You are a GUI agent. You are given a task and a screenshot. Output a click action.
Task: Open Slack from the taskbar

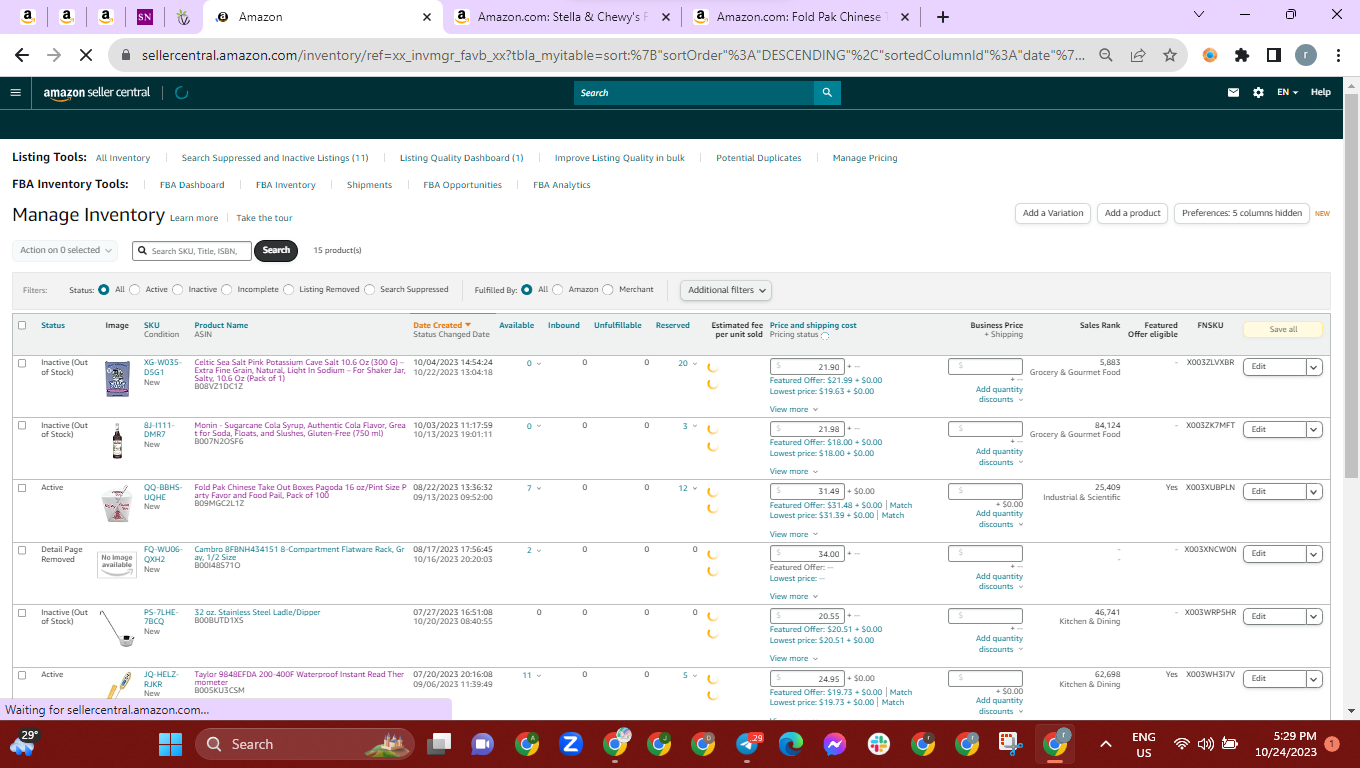tap(879, 744)
